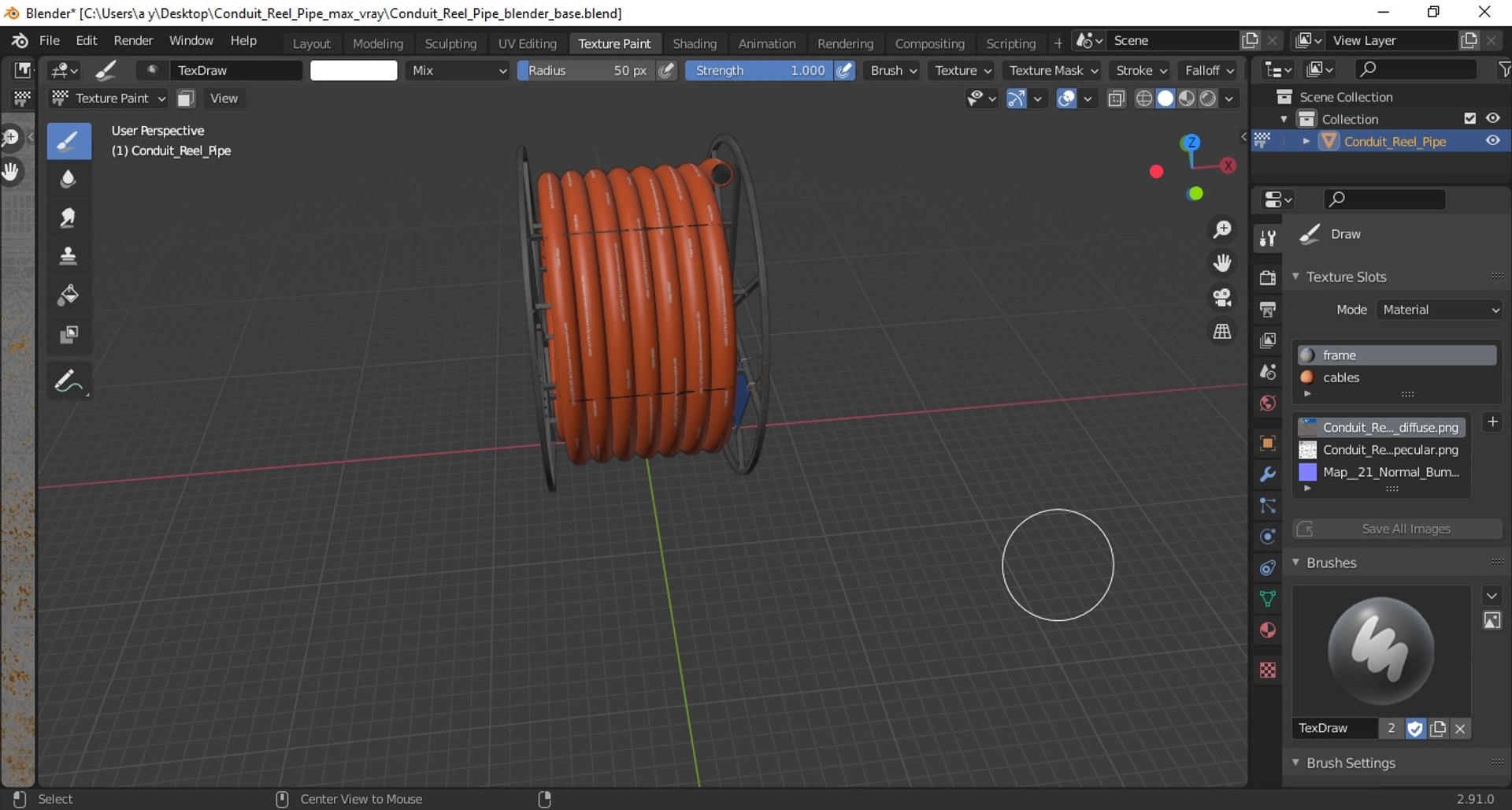Viewport: 1512px width, 810px height.
Task: Uncheck the Collection exclude checkbox
Action: 1469,119
